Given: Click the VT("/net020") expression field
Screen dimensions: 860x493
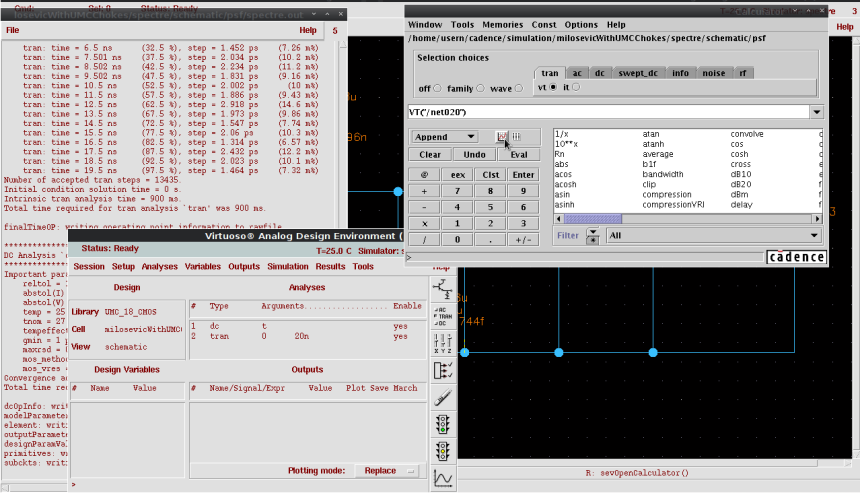Looking at the screenshot, I should [609, 112].
